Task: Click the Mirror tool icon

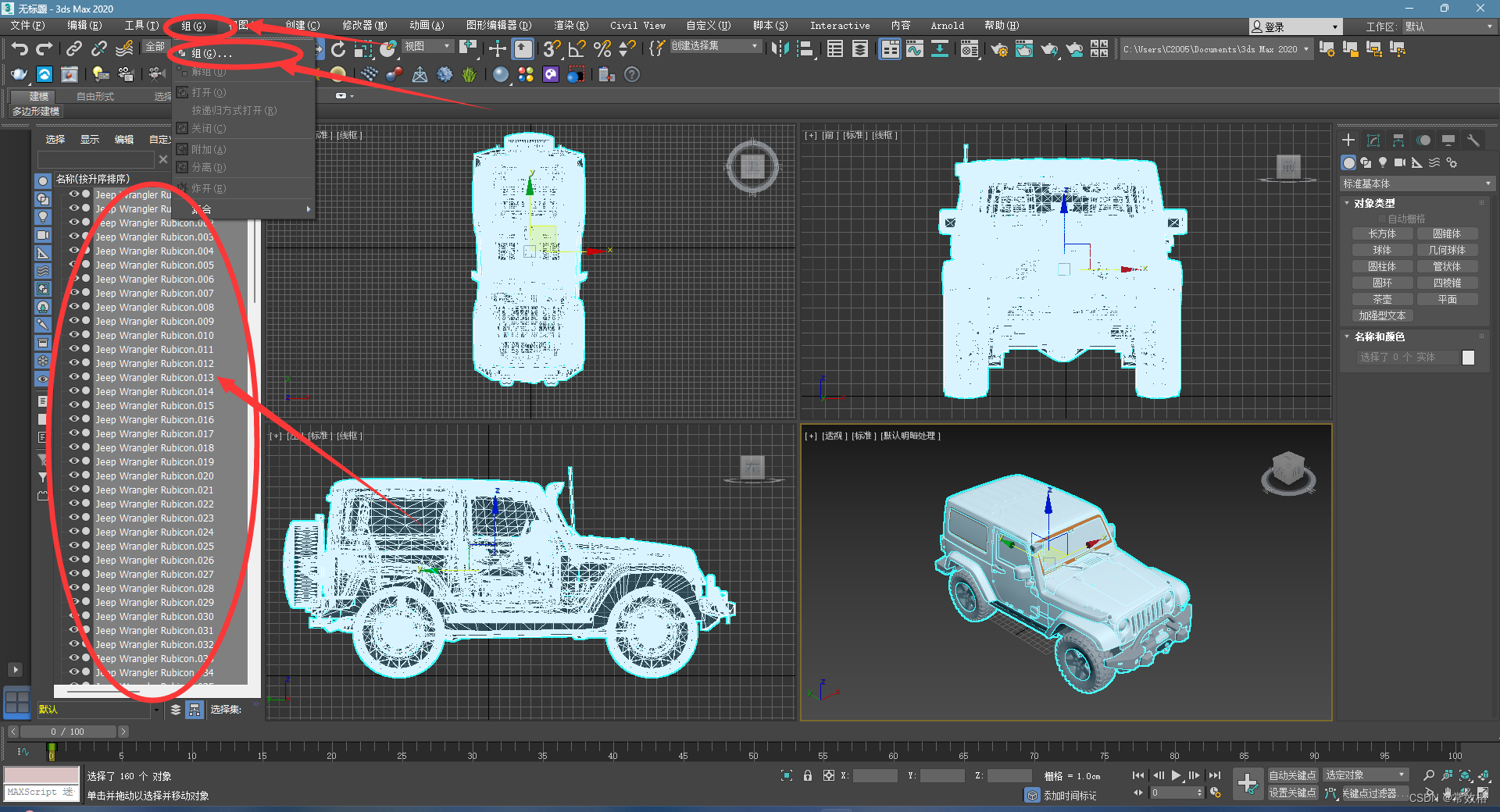Action: [x=780, y=49]
